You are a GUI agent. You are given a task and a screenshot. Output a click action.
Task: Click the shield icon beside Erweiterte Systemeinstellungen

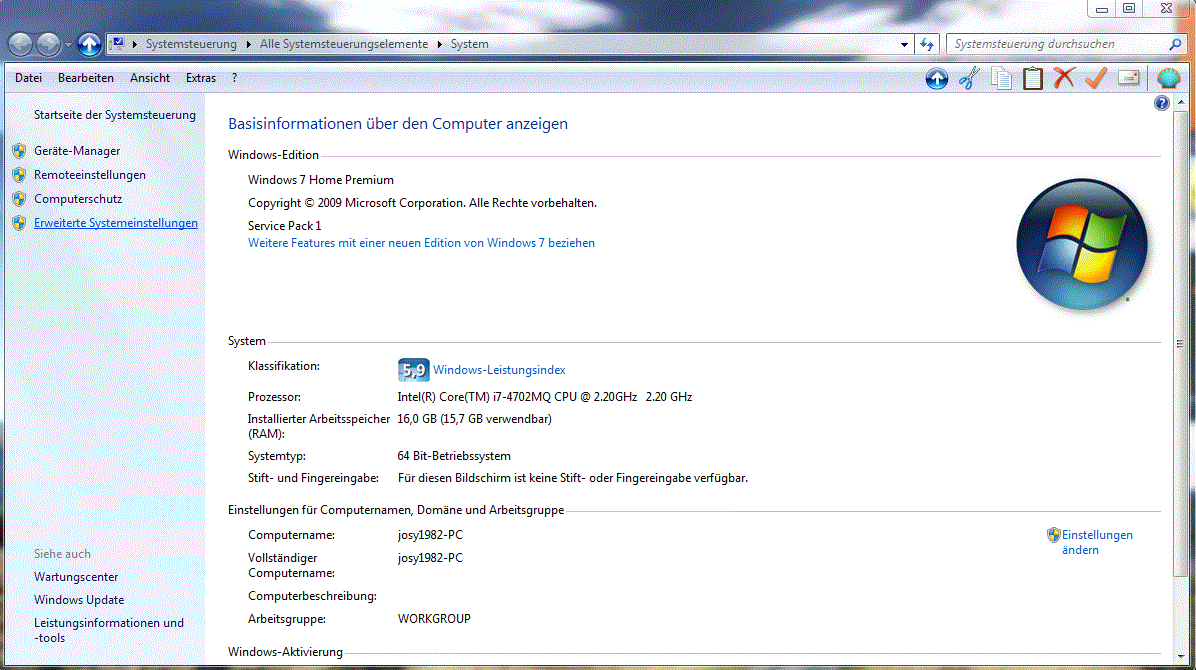click(20, 223)
